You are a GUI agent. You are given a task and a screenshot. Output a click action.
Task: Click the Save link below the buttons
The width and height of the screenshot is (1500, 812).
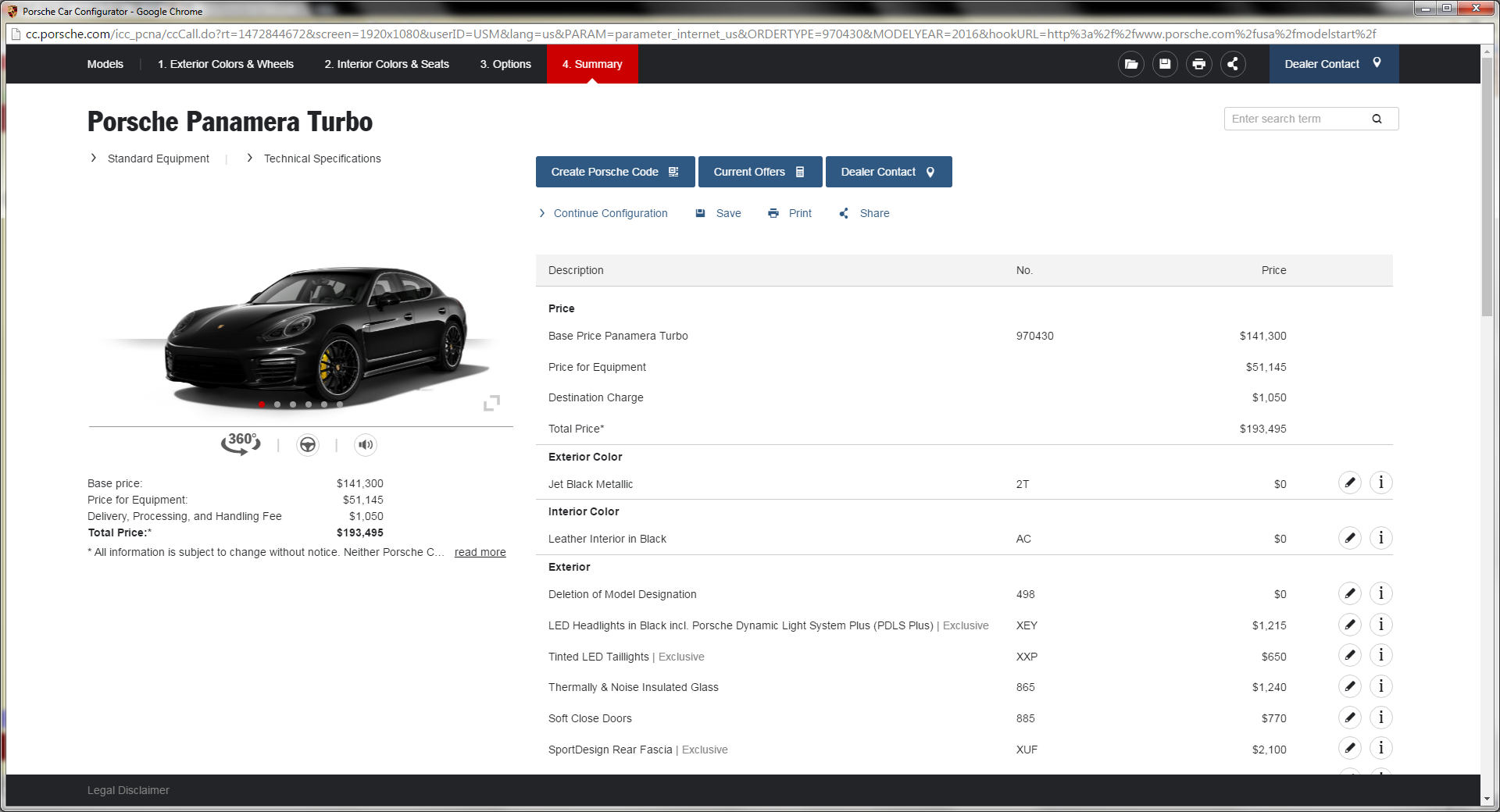tap(719, 213)
